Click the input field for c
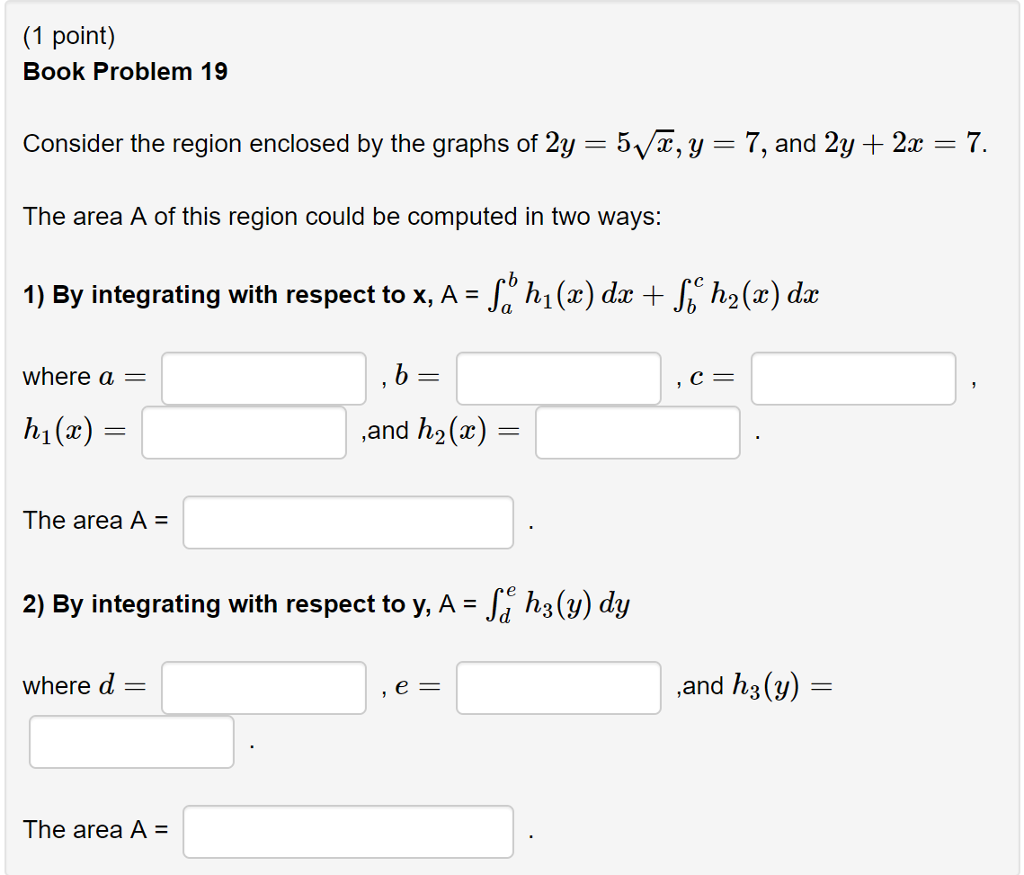 click(852, 378)
